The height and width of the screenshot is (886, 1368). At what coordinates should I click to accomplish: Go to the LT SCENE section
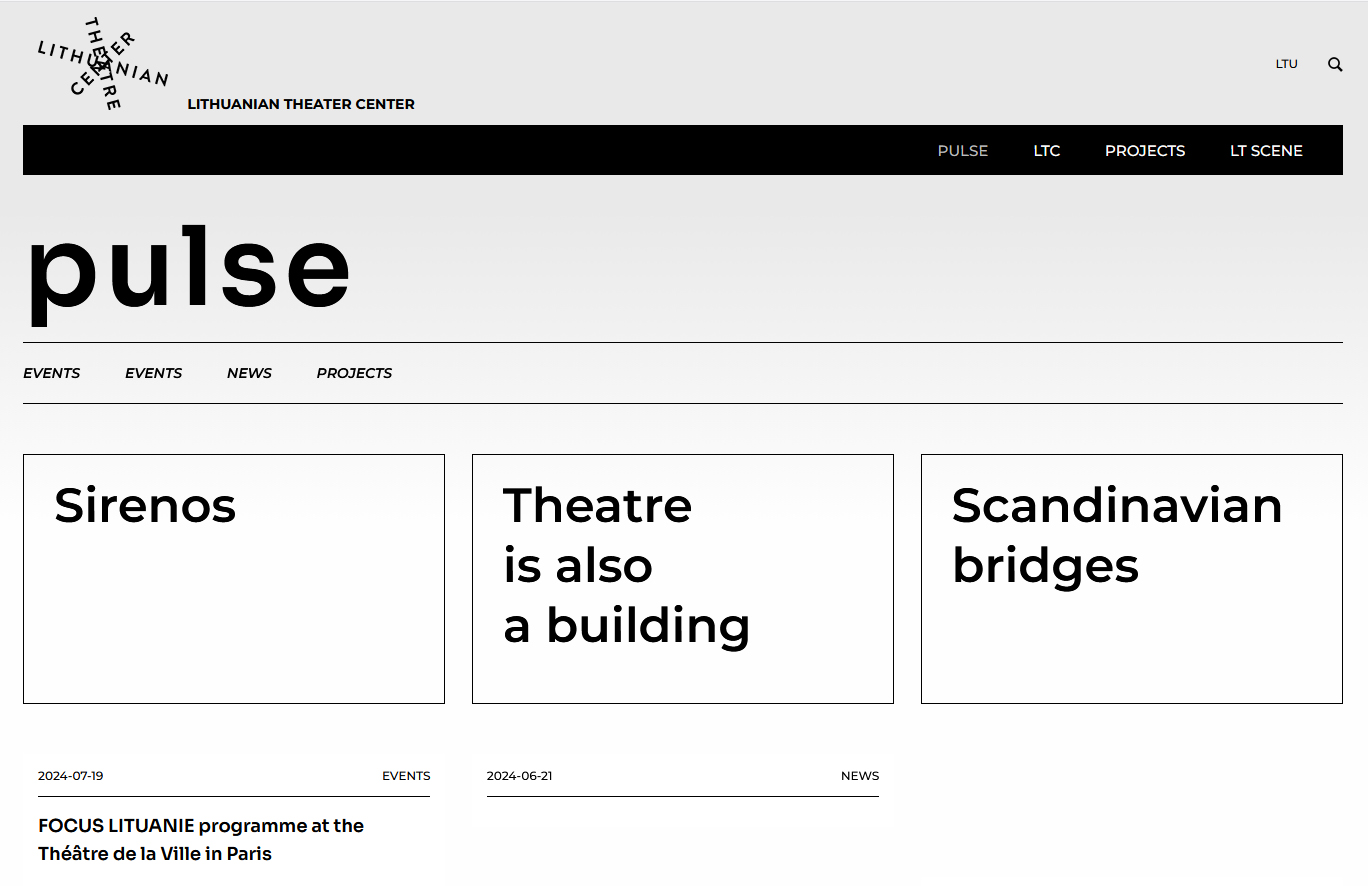[x=1266, y=150]
